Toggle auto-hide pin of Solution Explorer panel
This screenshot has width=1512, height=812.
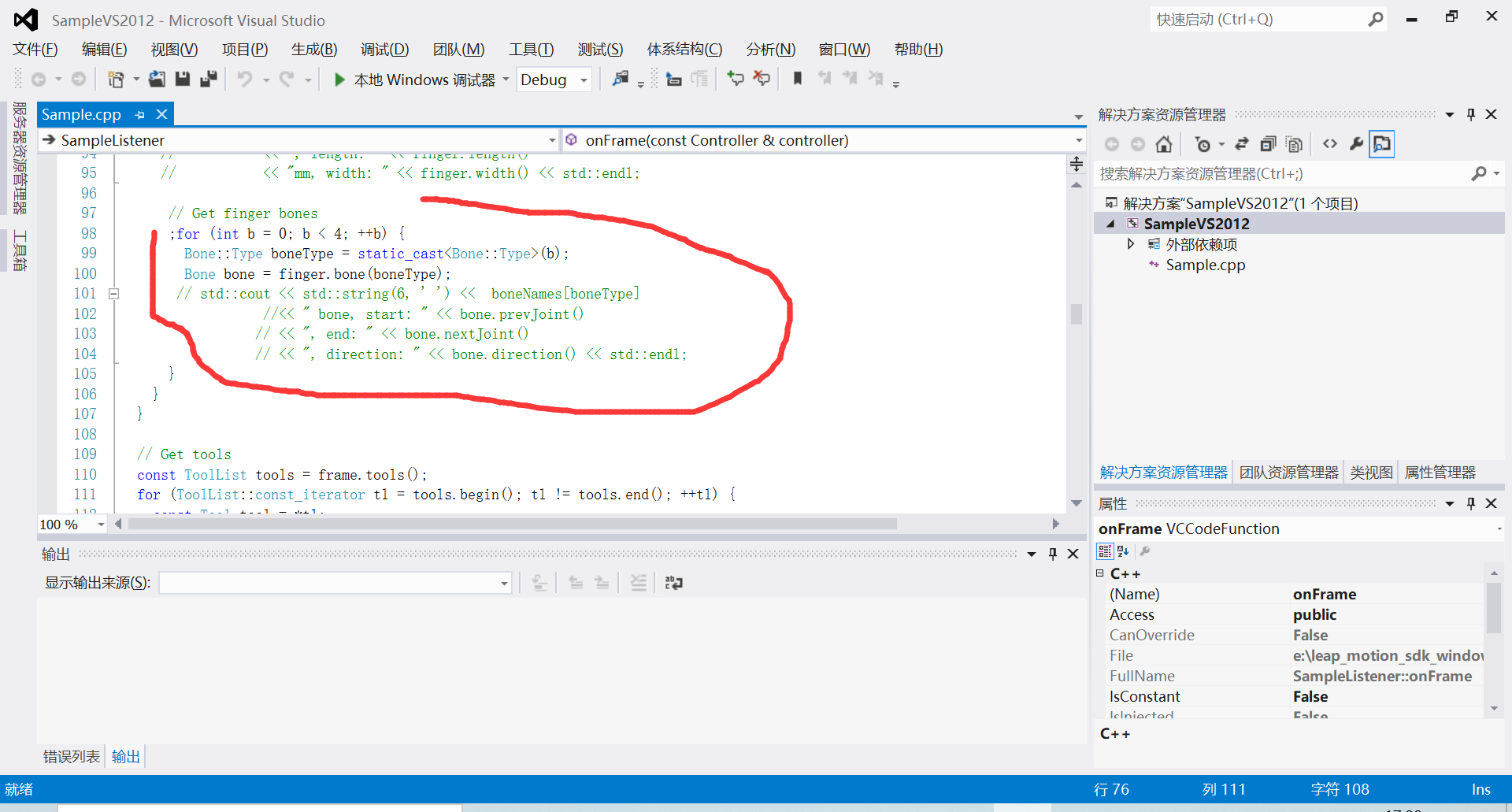[x=1470, y=114]
